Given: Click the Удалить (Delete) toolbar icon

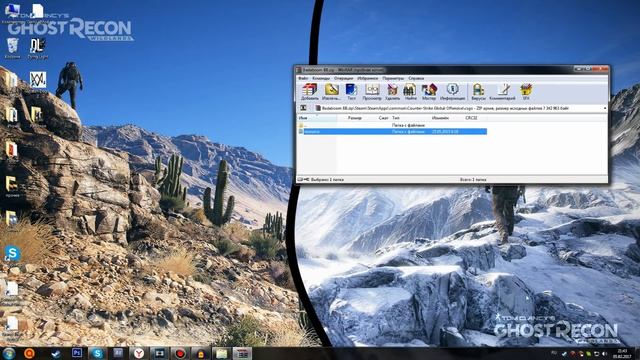Looking at the screenshot, I should click(x=392, y=91).
